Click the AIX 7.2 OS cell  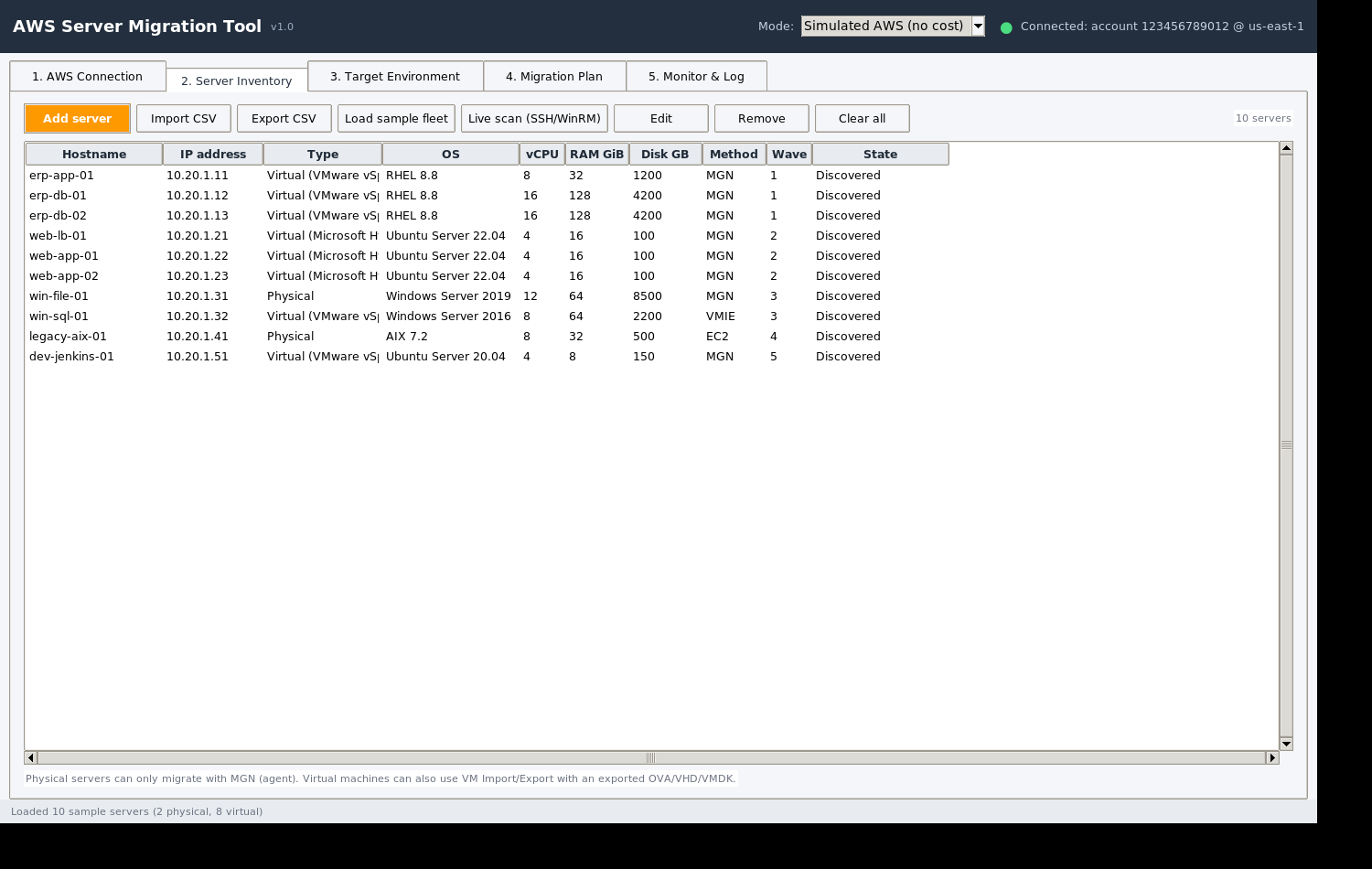click(x=407, y=336)
